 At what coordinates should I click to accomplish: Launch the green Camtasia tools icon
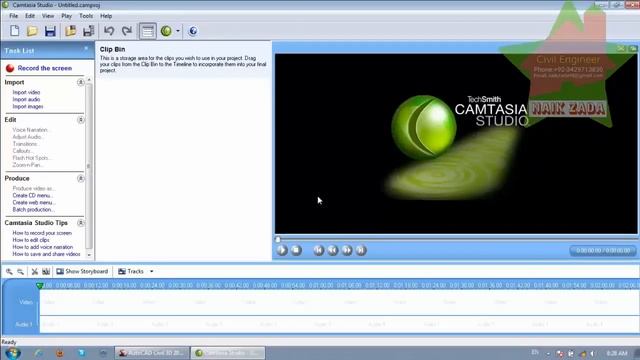tap(166, 31)
